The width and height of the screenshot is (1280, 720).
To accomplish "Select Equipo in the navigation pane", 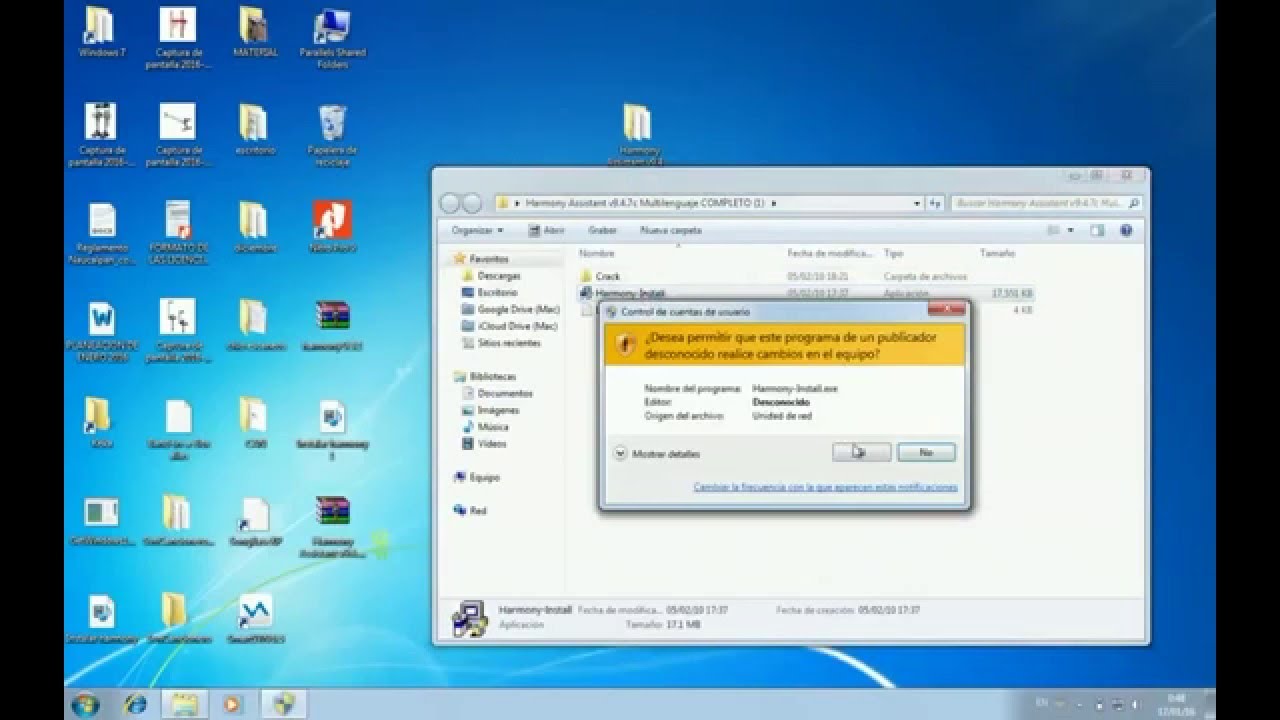I will (x=484, y=478).
